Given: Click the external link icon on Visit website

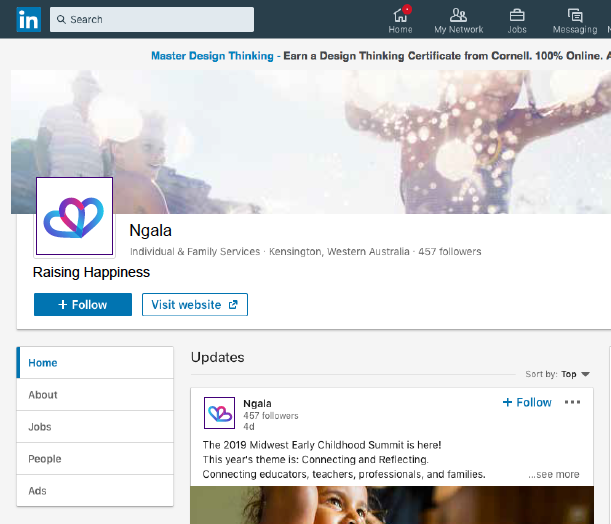Looking at the screenshot, I should coord(233,305).
